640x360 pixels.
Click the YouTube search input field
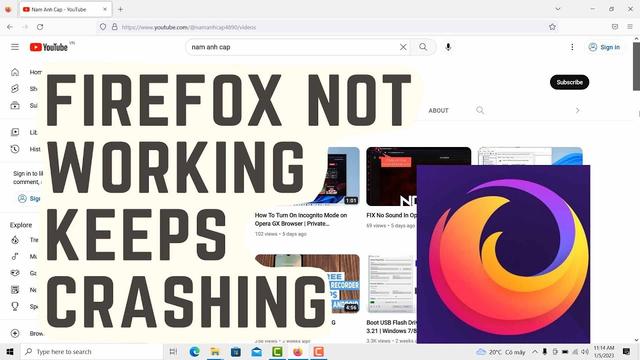coord(294,47)
